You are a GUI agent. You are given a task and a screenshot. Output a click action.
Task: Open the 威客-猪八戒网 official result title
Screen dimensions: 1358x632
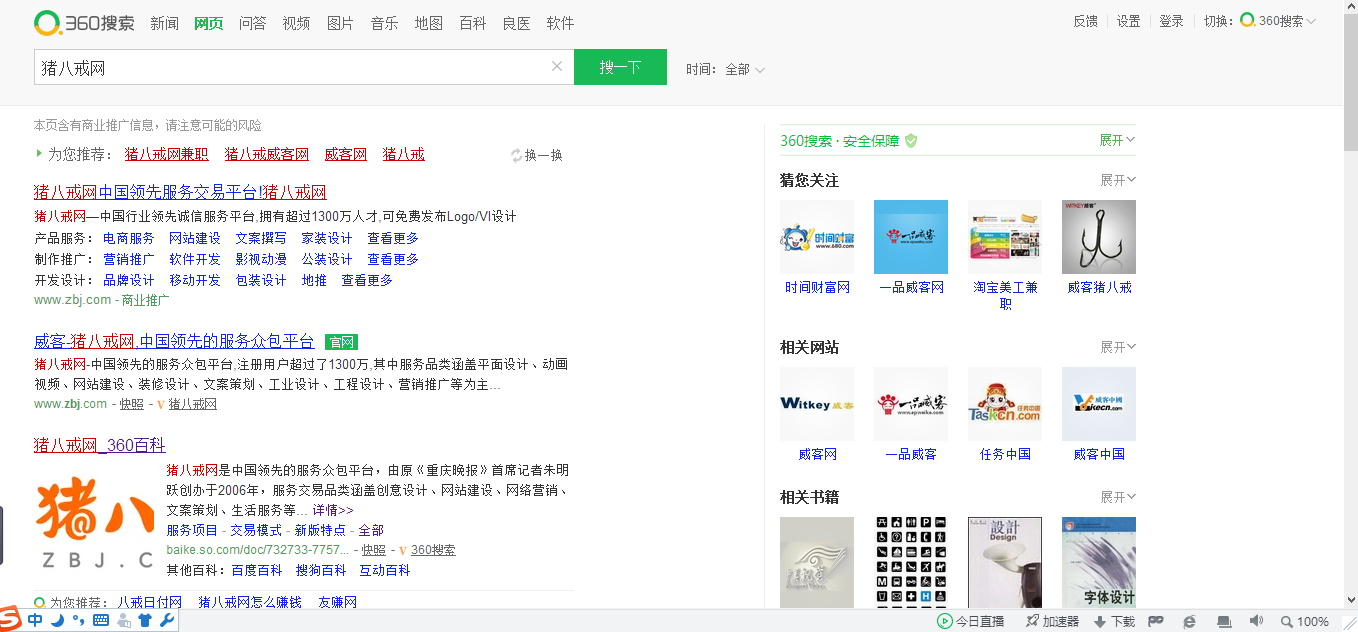[x=174, y=342]
